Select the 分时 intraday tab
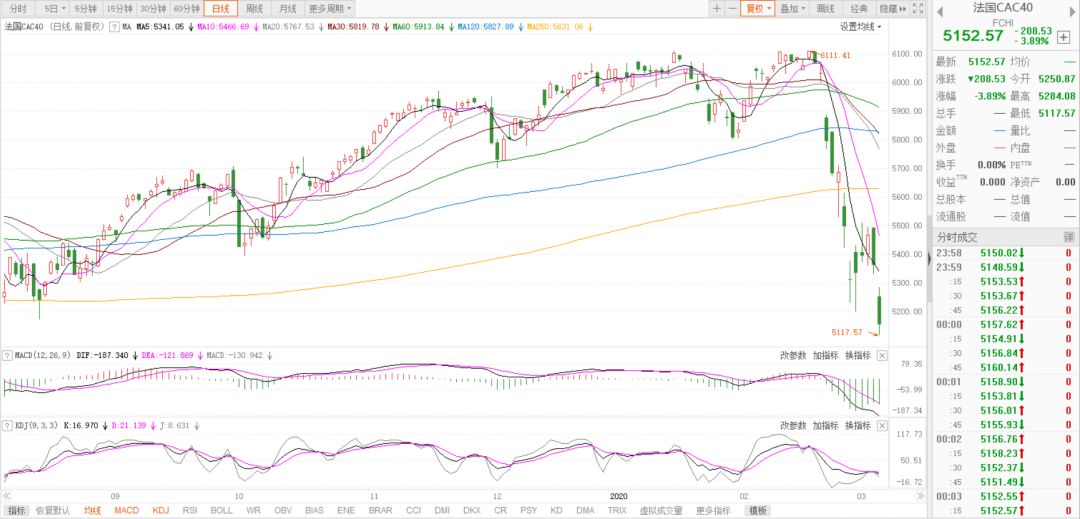Viewport: 1080px width, 519px height. 18,8
